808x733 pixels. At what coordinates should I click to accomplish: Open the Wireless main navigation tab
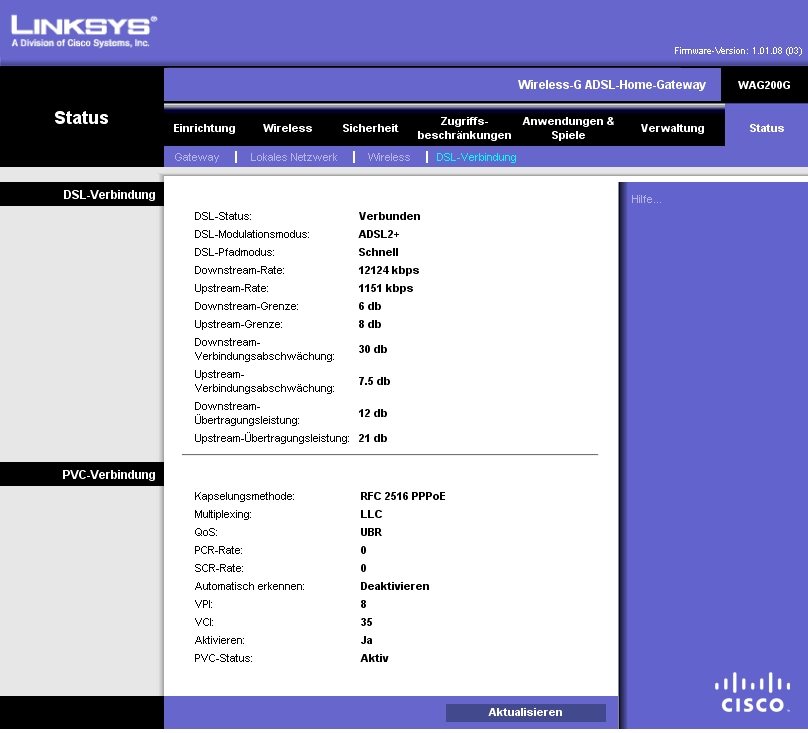[x=287, y=128]
